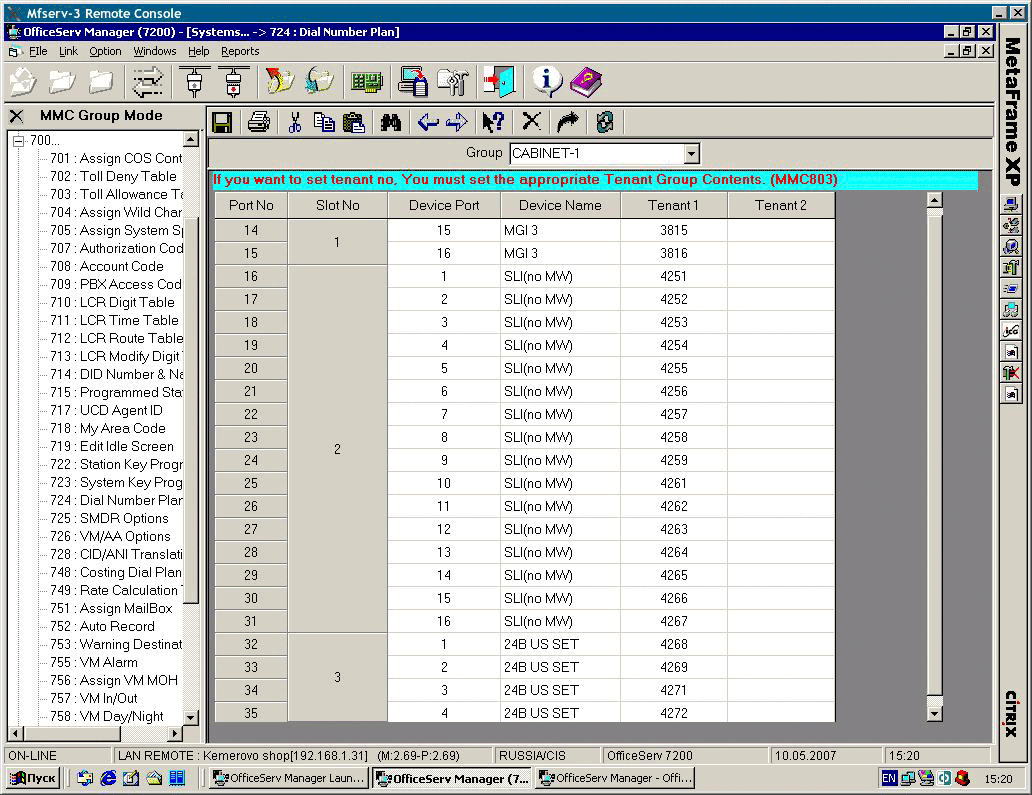The height and width of the screenshot is (795, 1032).
Task: Switch to OfficeServ Manager Laun... taskbar window
Action: tap(289, 779)
